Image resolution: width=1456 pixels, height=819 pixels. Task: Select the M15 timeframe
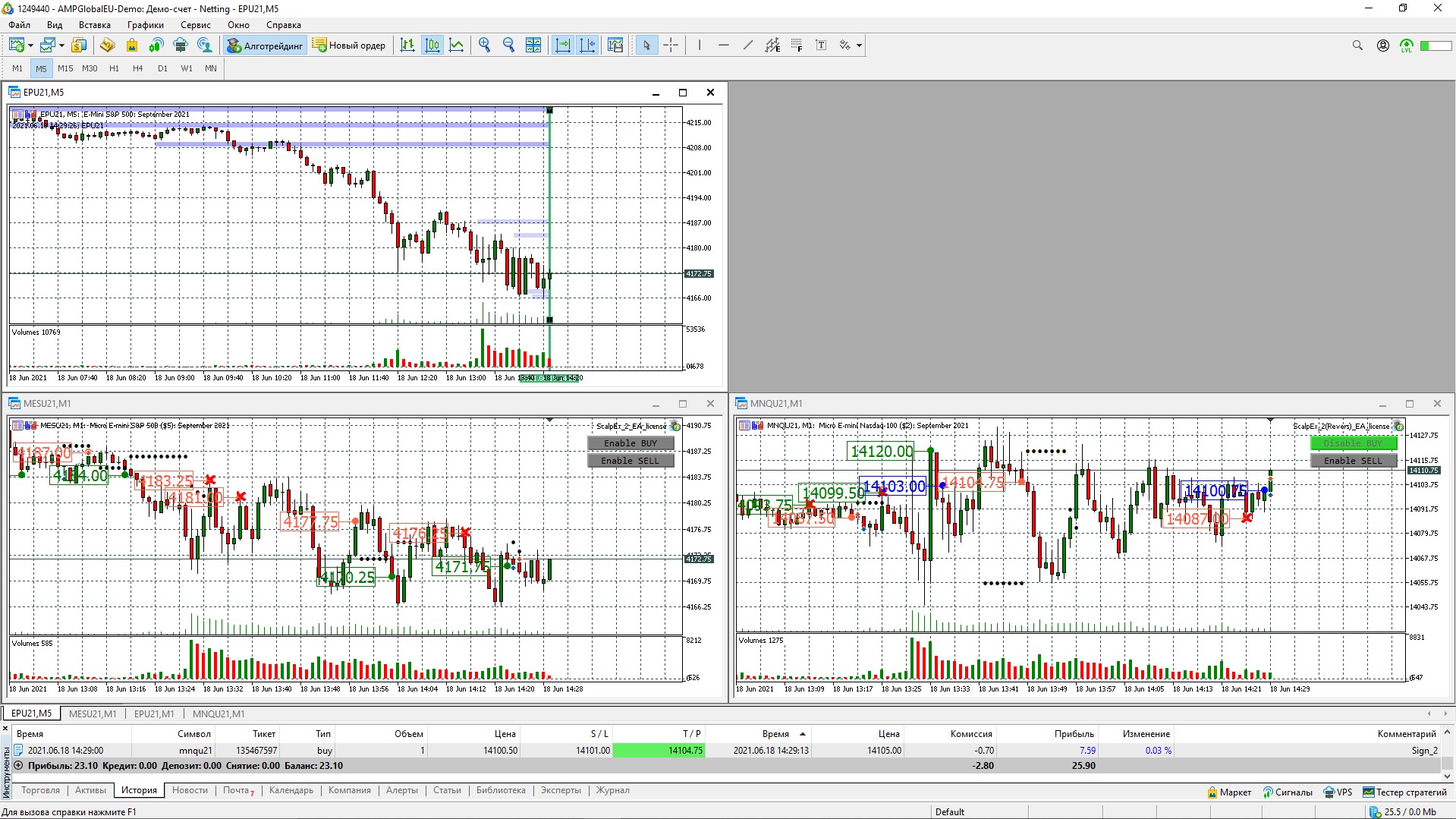pos(65,68)
